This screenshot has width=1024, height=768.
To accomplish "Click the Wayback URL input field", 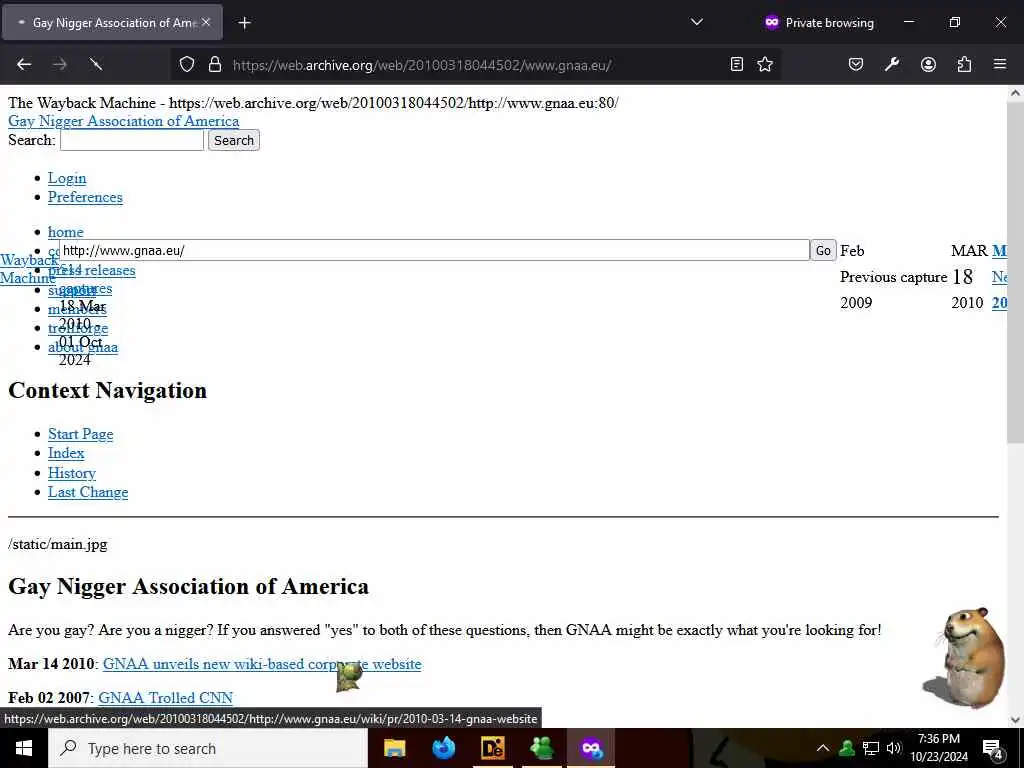I will (434, 250).
